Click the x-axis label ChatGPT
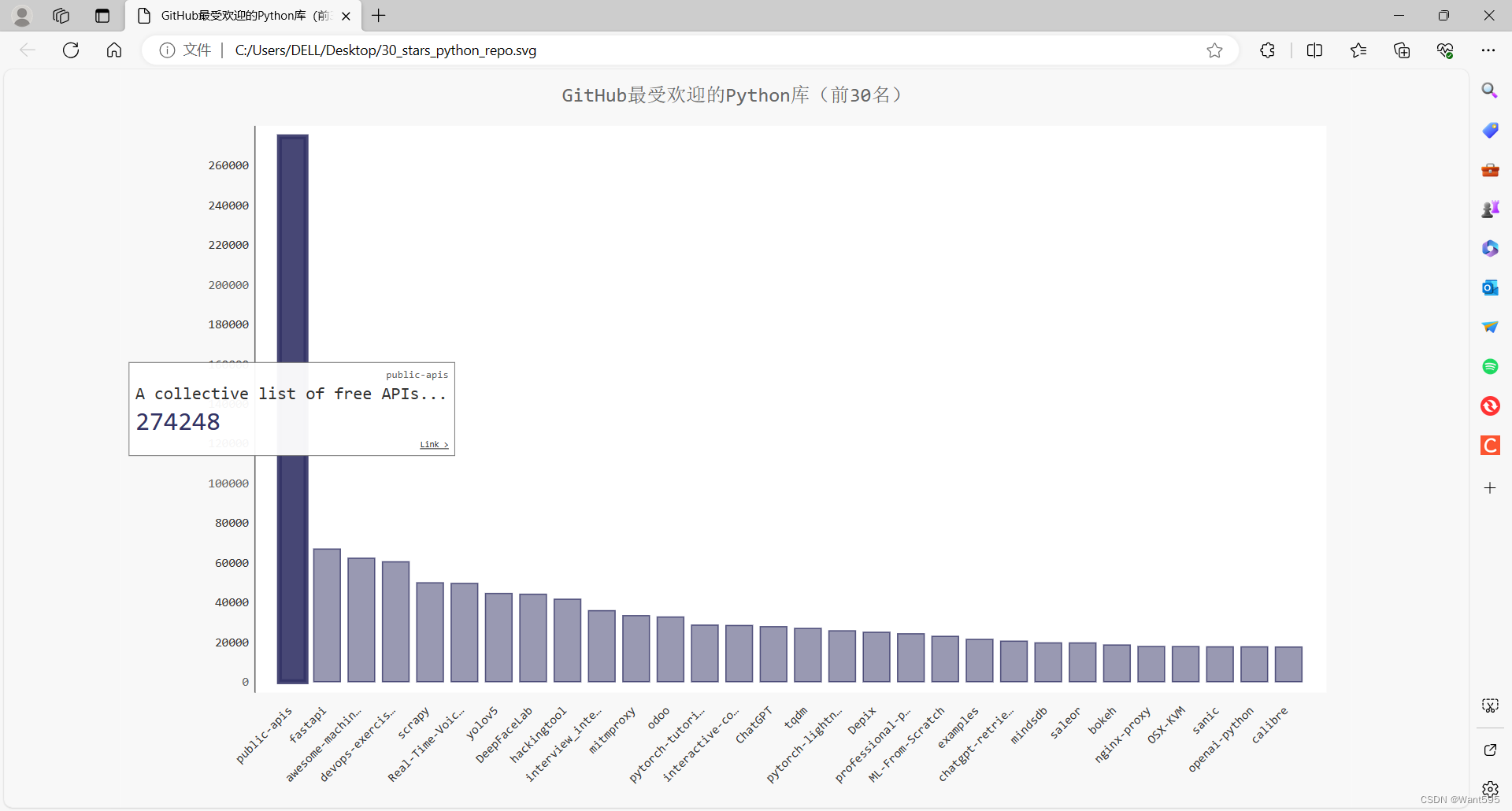This screenshot has width=1512, height=811. coord(754,724)
